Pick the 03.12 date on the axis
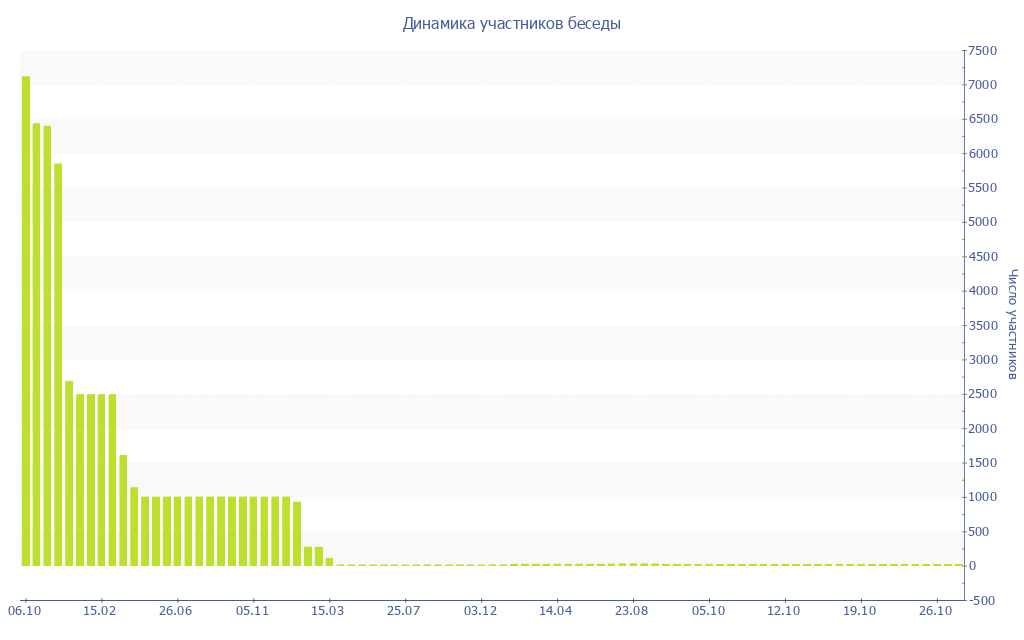This screenshot has height=640, width=1024. coord(480,610)
